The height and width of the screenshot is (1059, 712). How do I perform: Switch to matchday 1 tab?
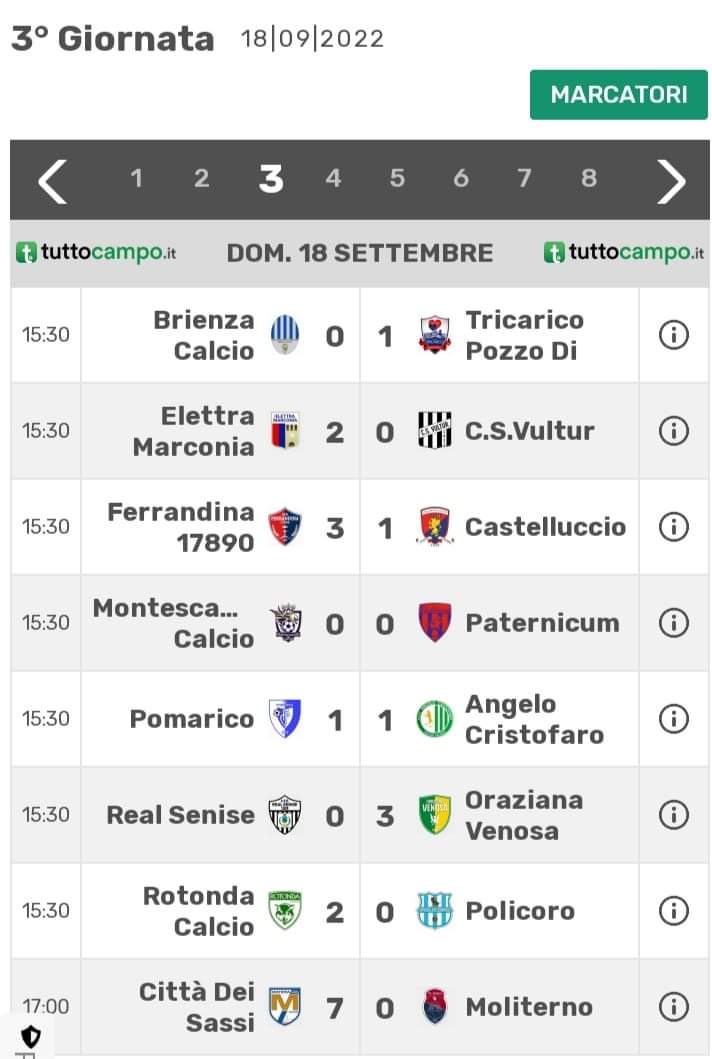(x=136, y=178)
